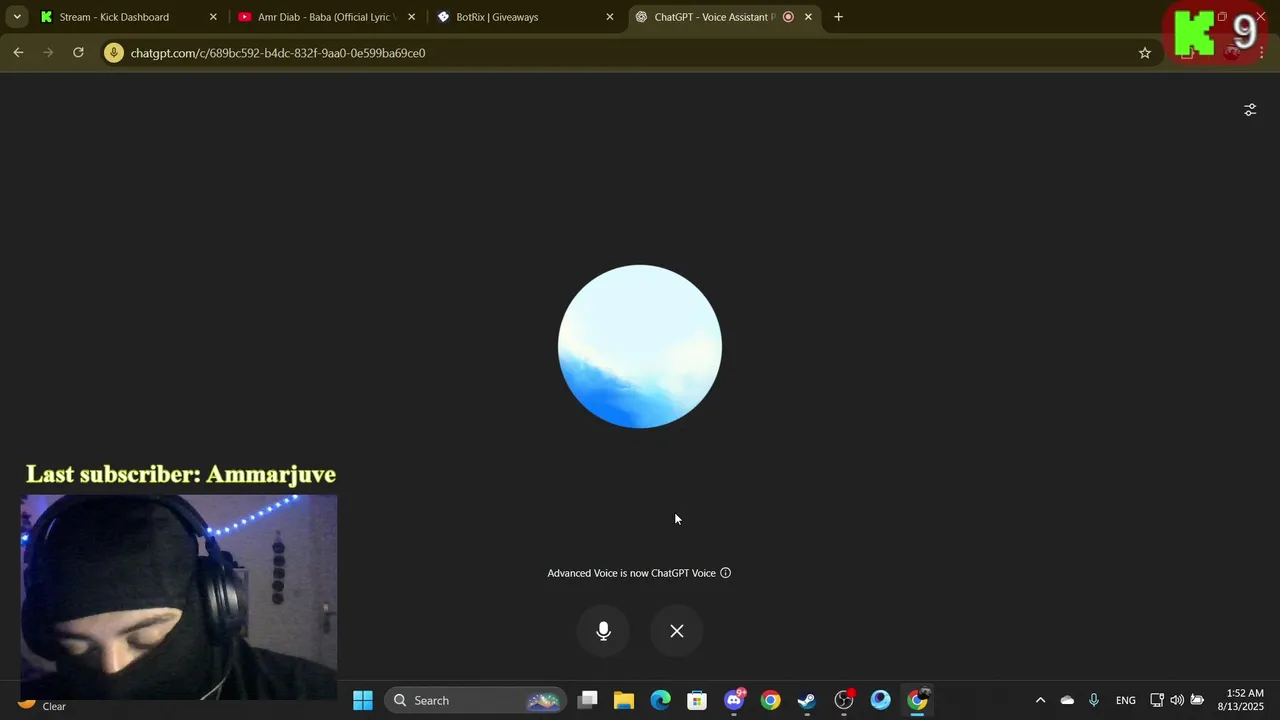1280x720 pixels.
Task: Click the 'Advanced Voice is now ChatGPT Voice' notice
Action: pyautogui.click(x=632, y=573)
